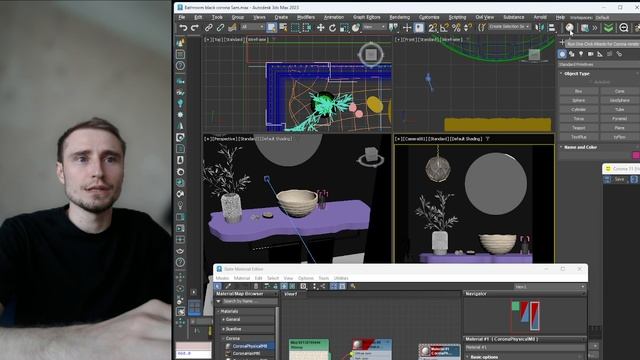Select CoronaPhysicalMtl in material browser
Viewport: 640px width, 360px height.
pos(250,346)
